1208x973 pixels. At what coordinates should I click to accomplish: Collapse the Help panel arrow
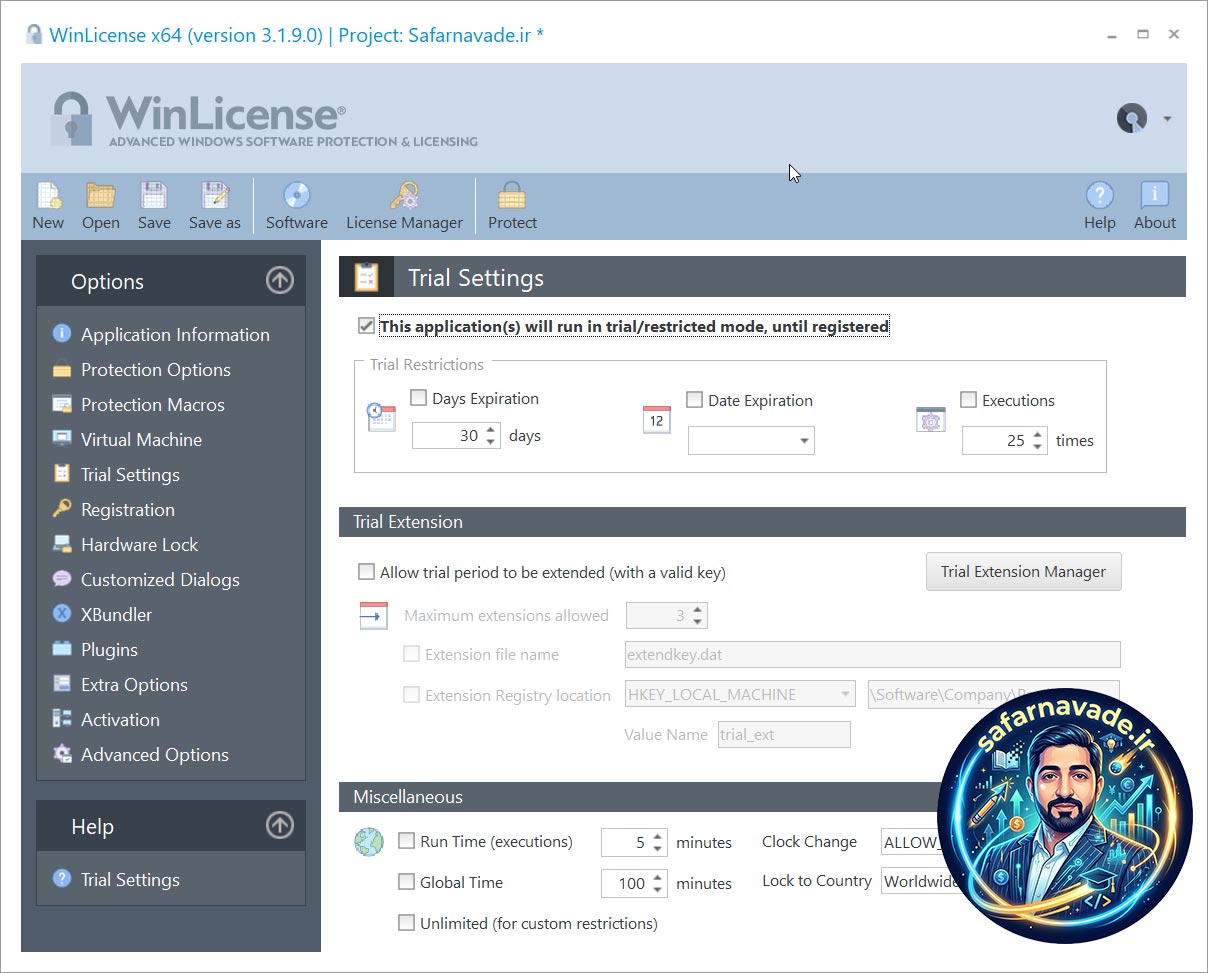(280, 826)
